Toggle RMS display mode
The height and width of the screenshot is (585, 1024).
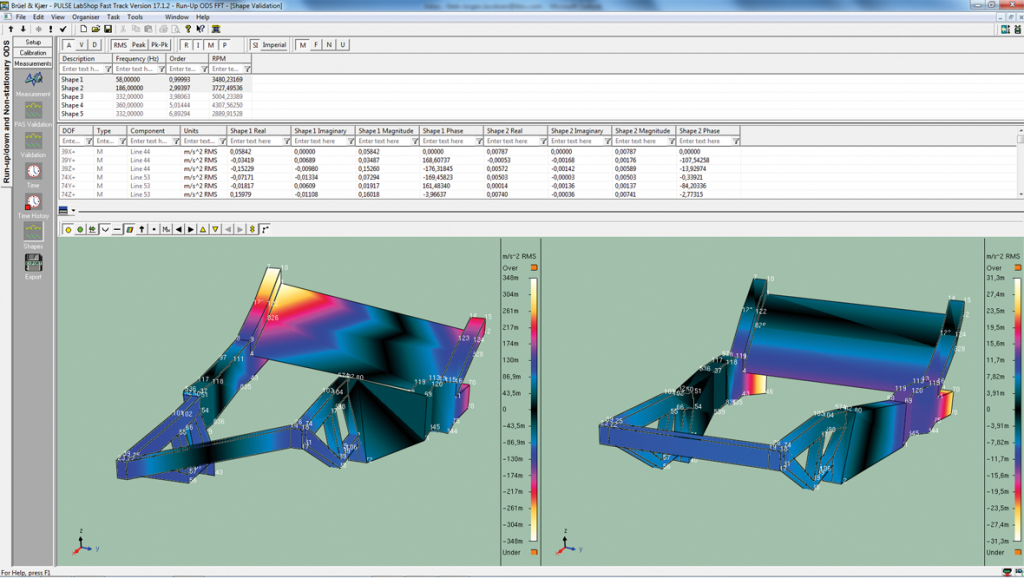(x=121, y=45)
